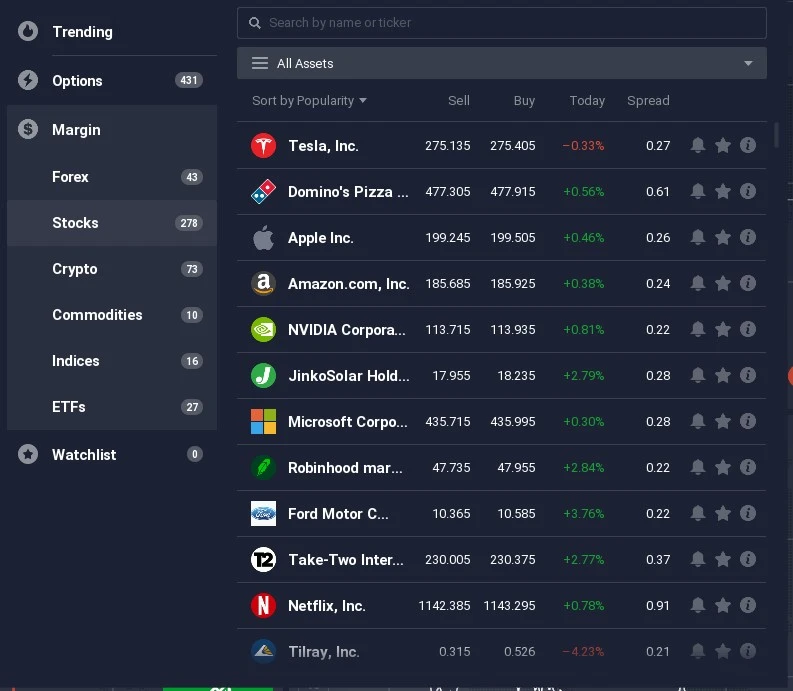Open info icon for Domino's Pizza
Image resolution: width=793 pixels, height=691 pixels.
tap(748, 192)
